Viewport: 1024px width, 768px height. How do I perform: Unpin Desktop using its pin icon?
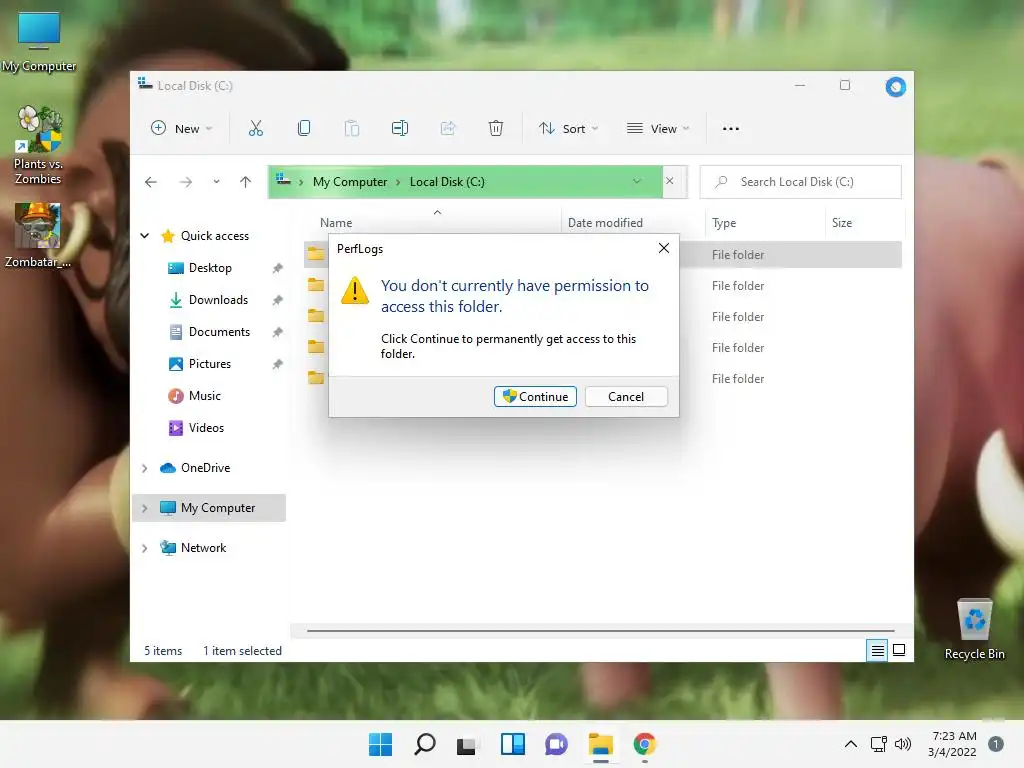coord(278,268)
